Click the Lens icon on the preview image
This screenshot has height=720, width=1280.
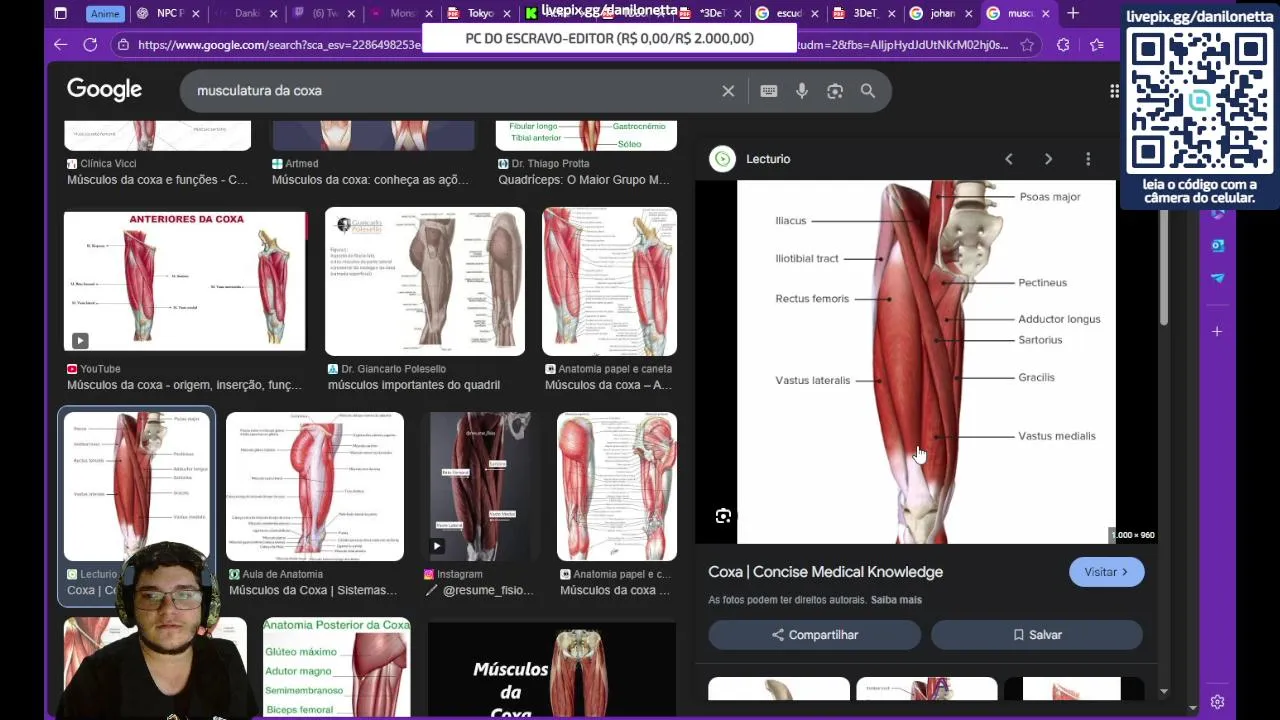pos(723,516)
